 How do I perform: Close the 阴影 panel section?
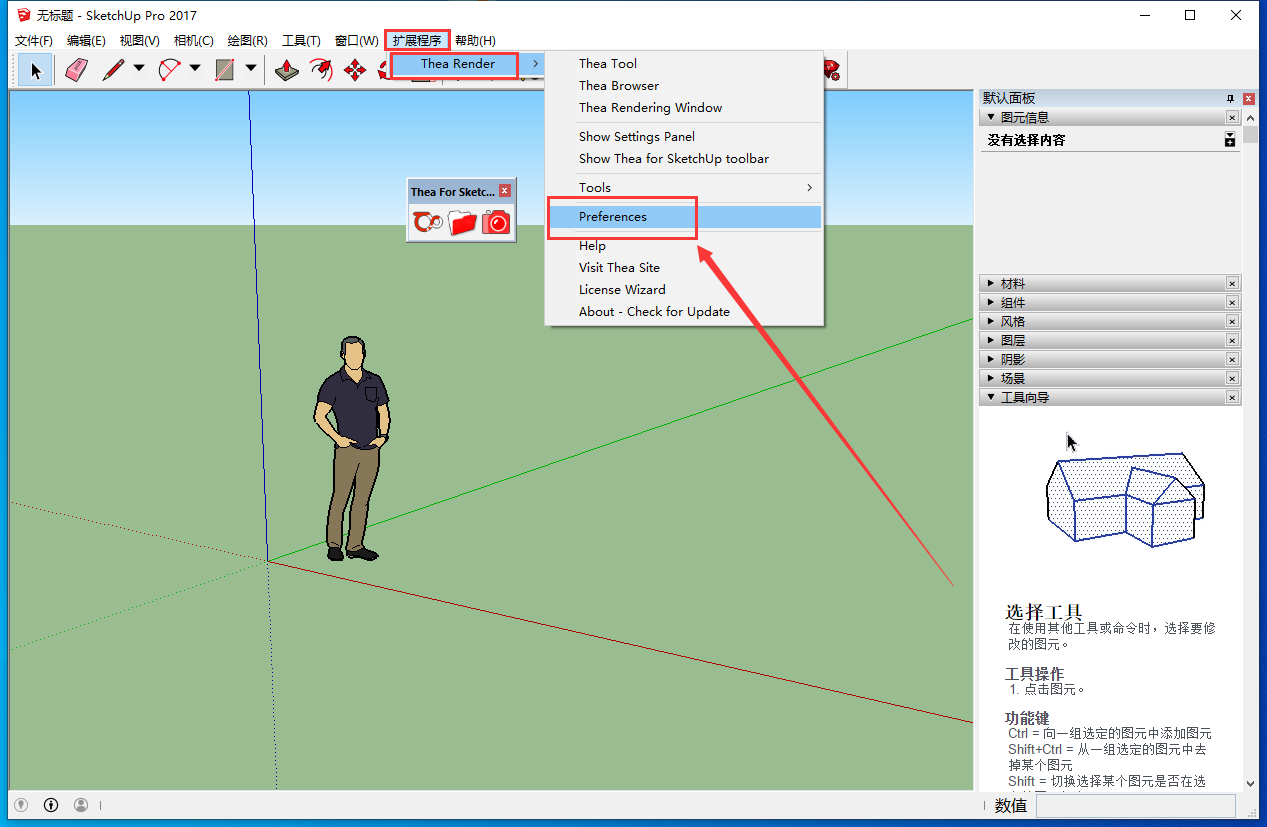pos(1232,360)
